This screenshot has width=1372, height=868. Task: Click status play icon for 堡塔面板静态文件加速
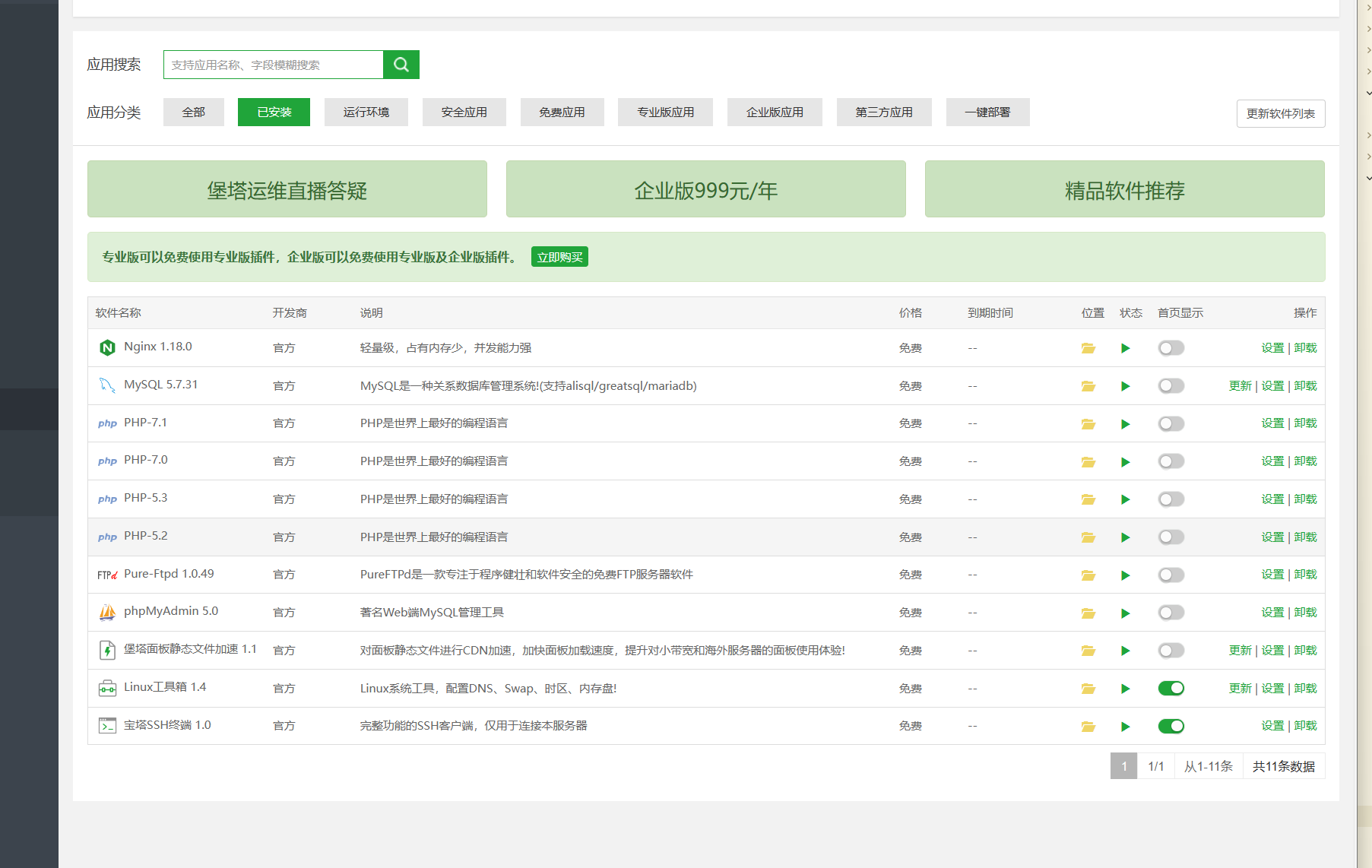coord(1126,651)
